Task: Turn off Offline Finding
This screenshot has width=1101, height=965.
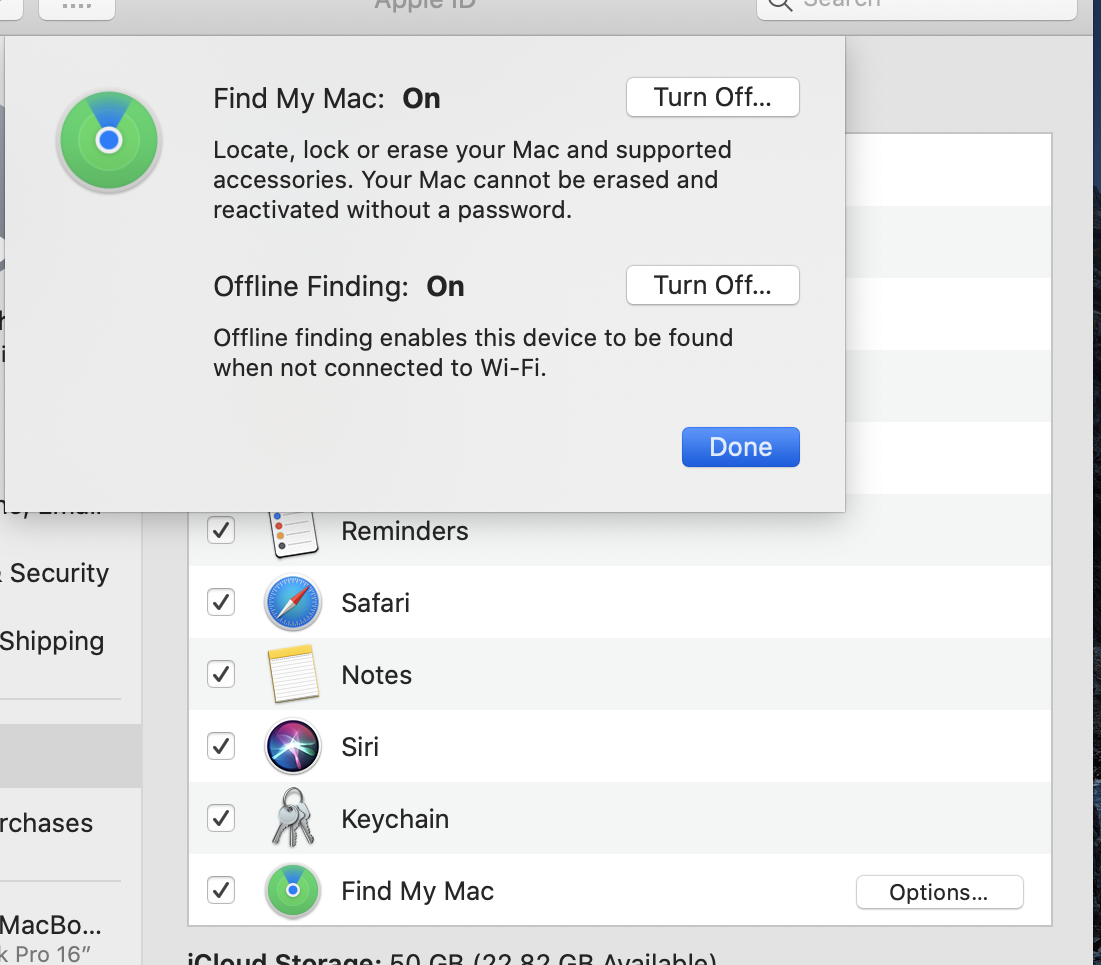Action: coord(712,285)
